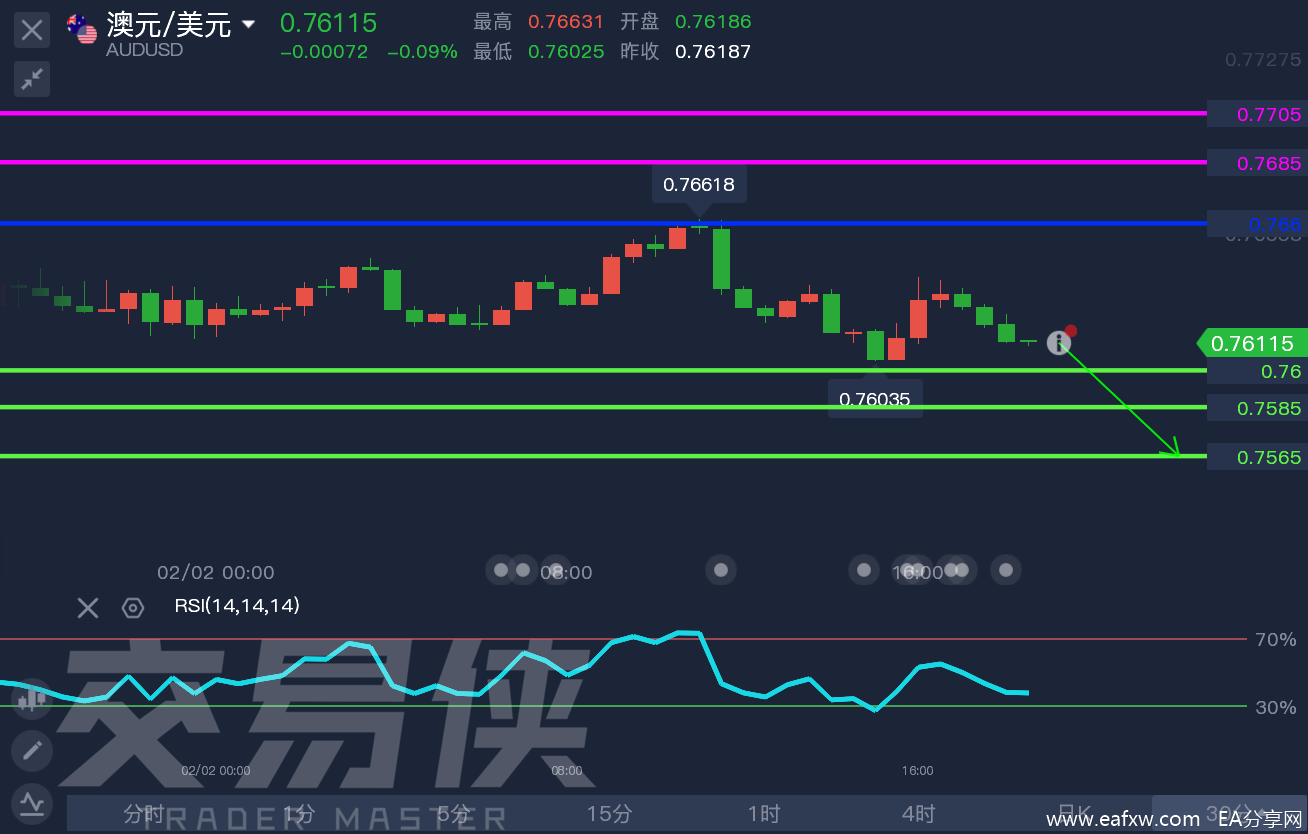Click the 开盘 value 0.76186

[x=713, y=22]
